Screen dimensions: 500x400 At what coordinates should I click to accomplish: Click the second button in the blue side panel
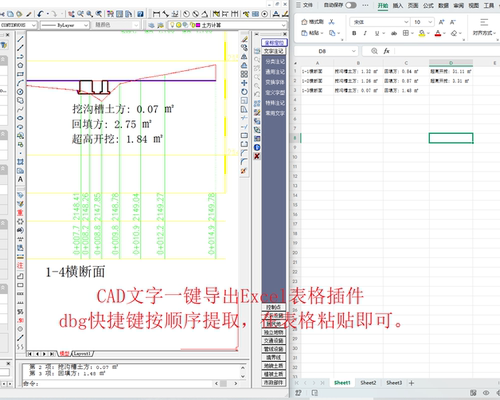(273, 51)
